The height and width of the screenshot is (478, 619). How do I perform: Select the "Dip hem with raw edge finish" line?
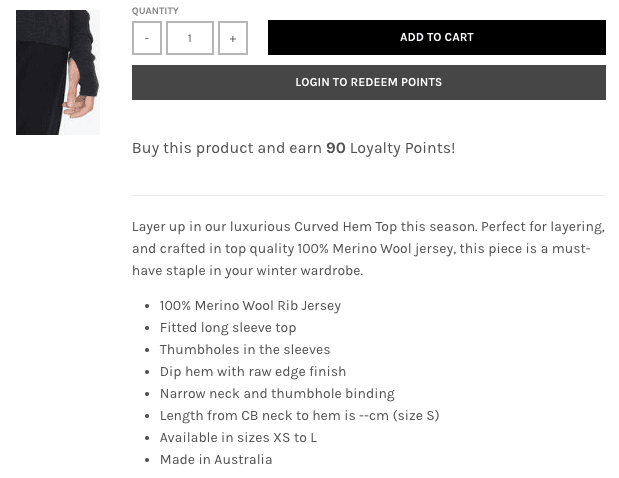pyautogui.click(x=253, y=372)
